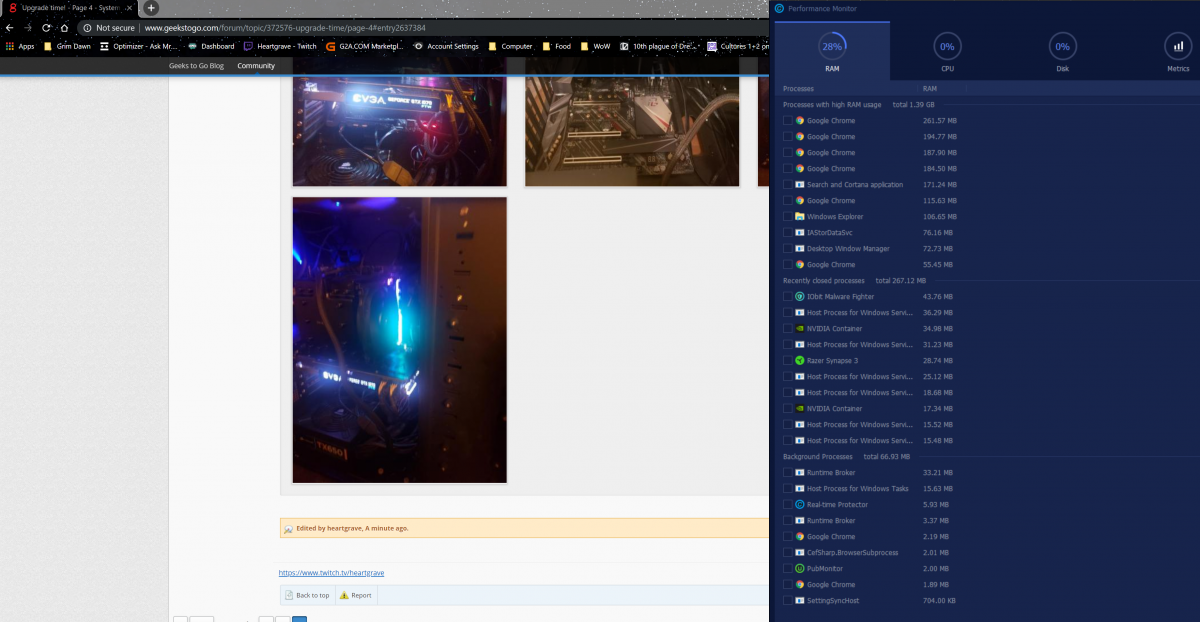Image resolution: width=1200 pixels, height=622 pixels.
Task: Open the motherboard PCI slots photo
Action: [632, 122]
